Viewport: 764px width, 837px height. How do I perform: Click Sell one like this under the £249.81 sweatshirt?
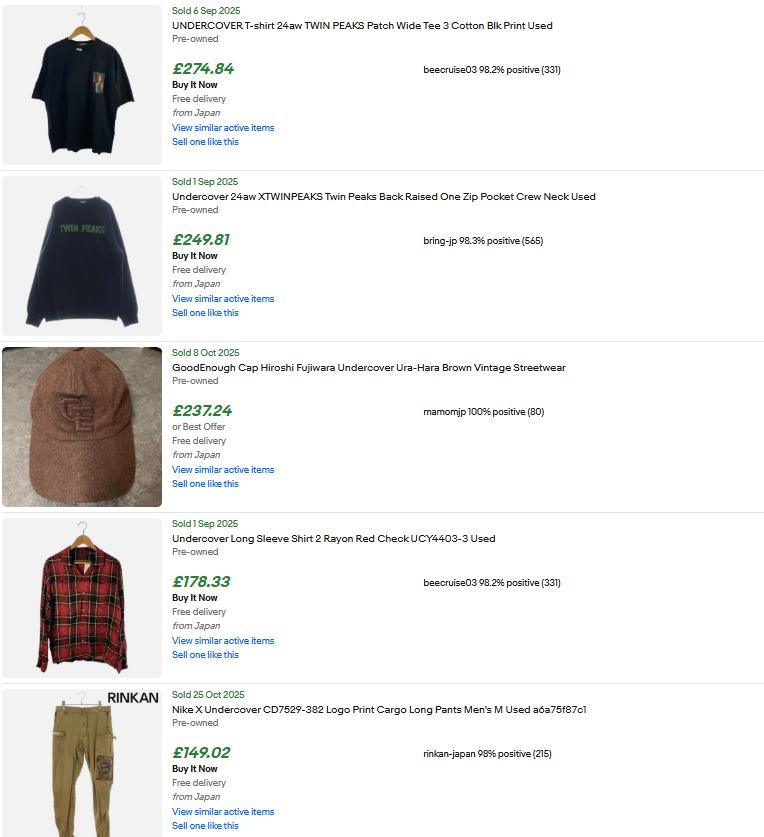[205, 313]
